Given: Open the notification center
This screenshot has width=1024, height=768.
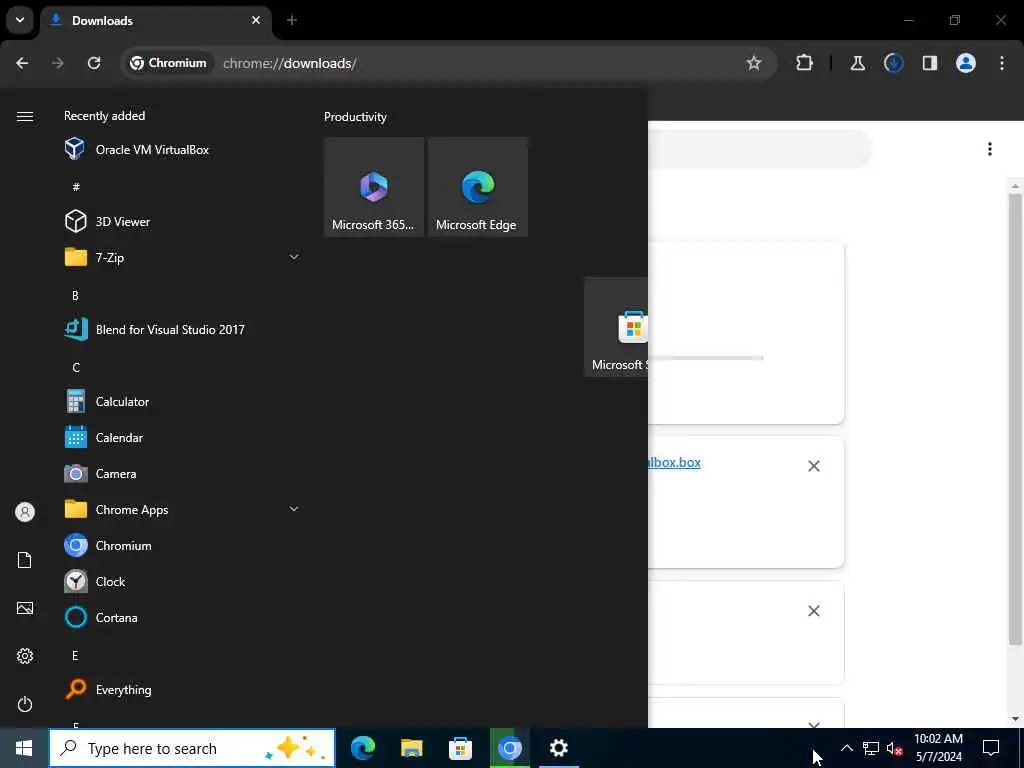Looking at the screenshot, I should (x=991, y=748).
